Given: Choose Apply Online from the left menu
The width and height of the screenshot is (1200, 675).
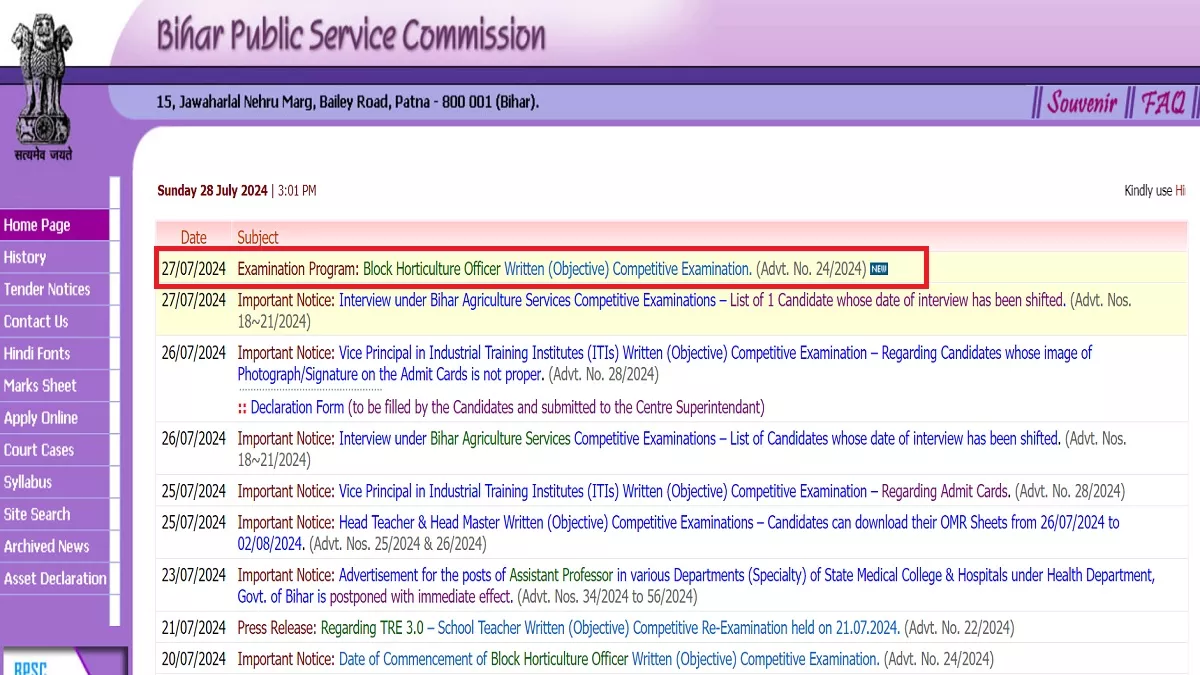Looking at the screenshot, I should coord(54,418).
